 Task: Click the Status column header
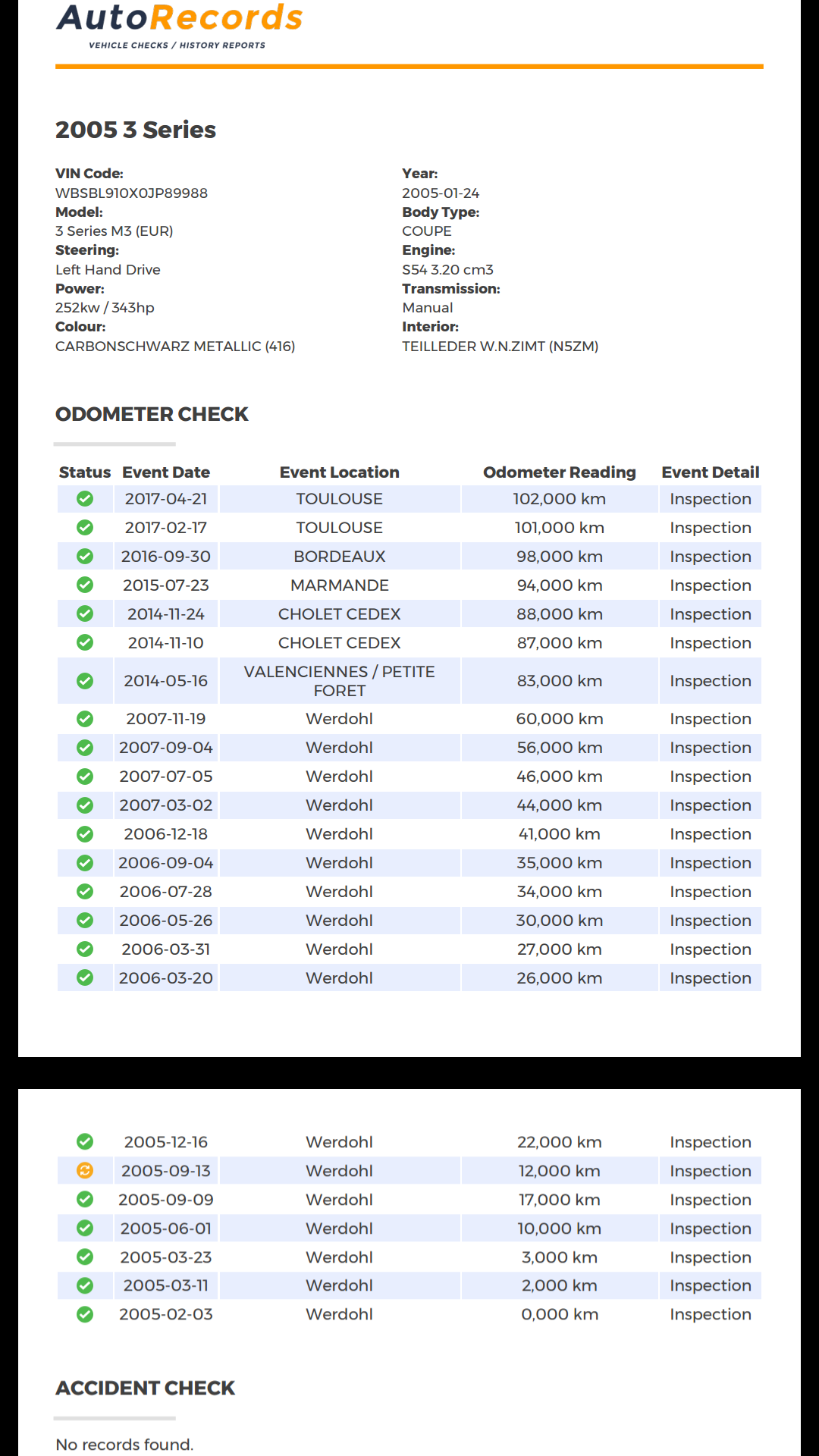[85, 472]
